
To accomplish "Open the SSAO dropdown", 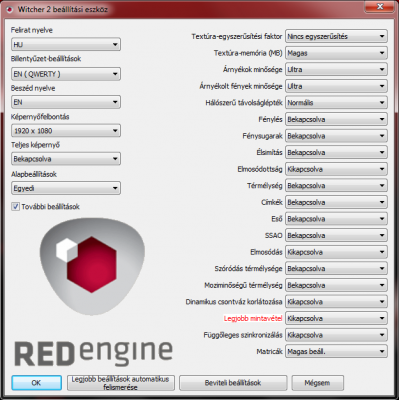I will tap(336, 236).
